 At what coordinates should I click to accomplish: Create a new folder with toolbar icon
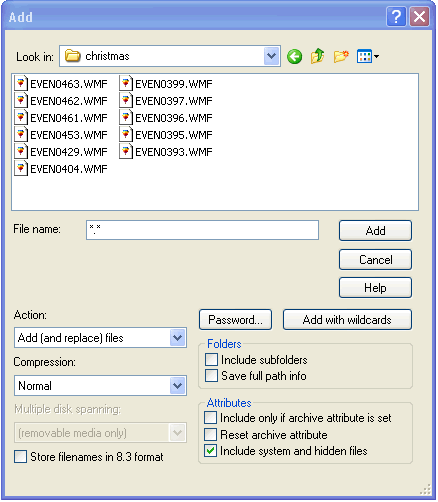(x=341, y=56)
